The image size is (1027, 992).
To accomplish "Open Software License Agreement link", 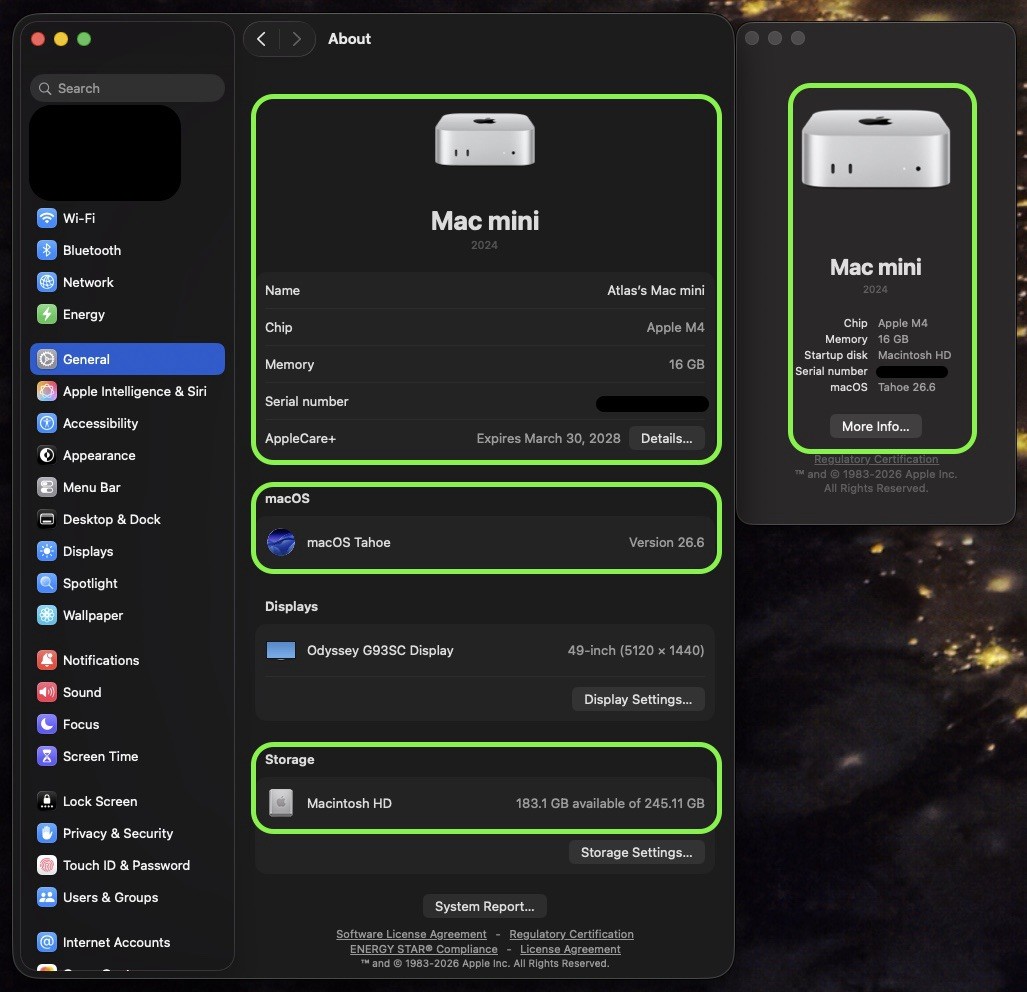I will 411,934.
